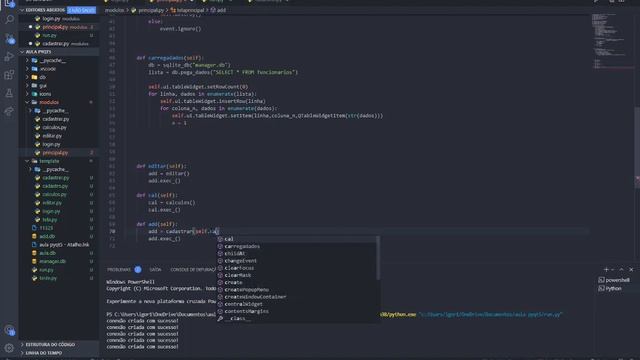
Task: Switch to the SAÍDA panel tab
Action: click(x=155, y=269)
